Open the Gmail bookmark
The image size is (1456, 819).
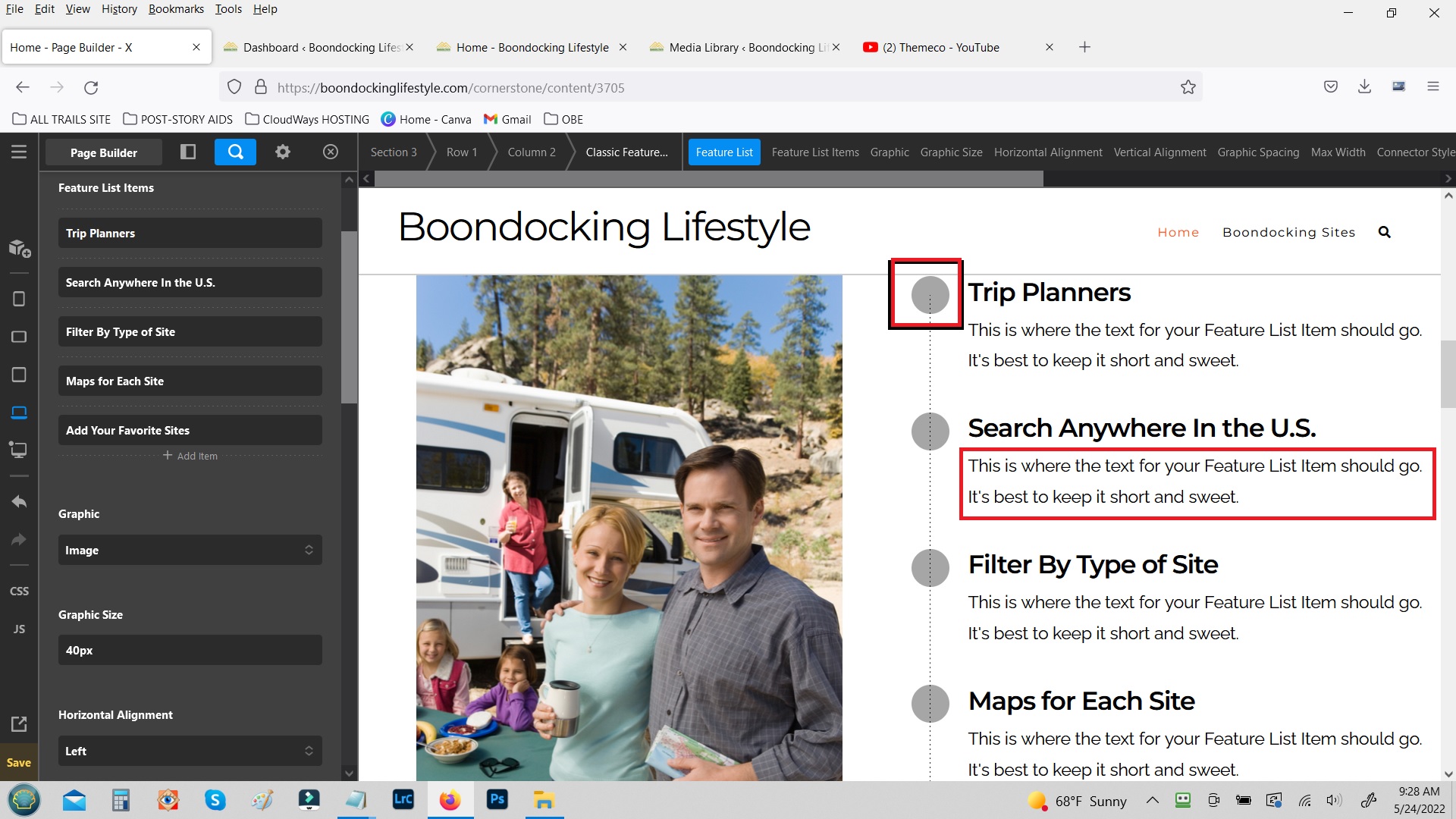[x=507, y=119]
